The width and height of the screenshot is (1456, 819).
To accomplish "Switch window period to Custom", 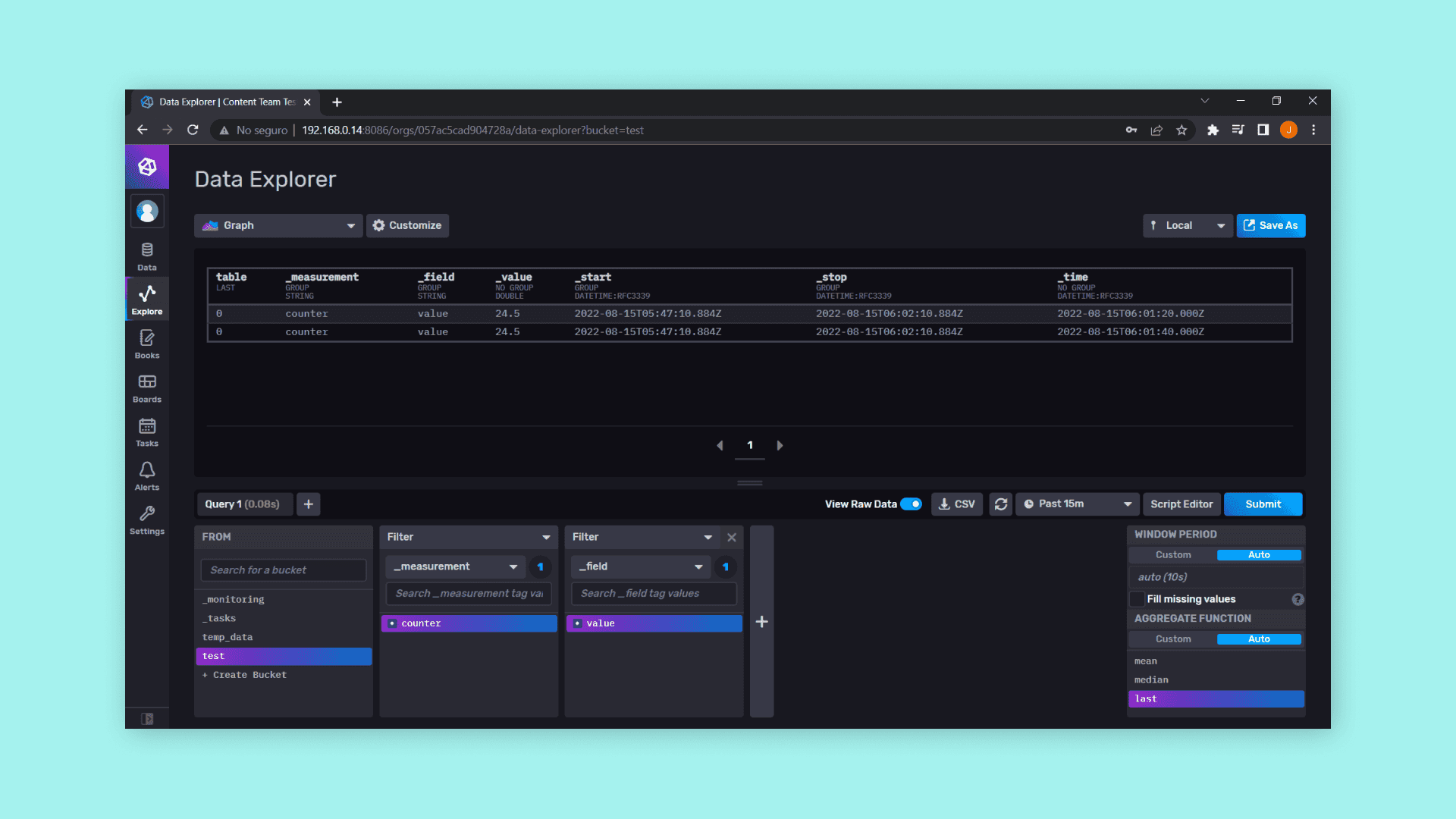I will point(1173,555).
